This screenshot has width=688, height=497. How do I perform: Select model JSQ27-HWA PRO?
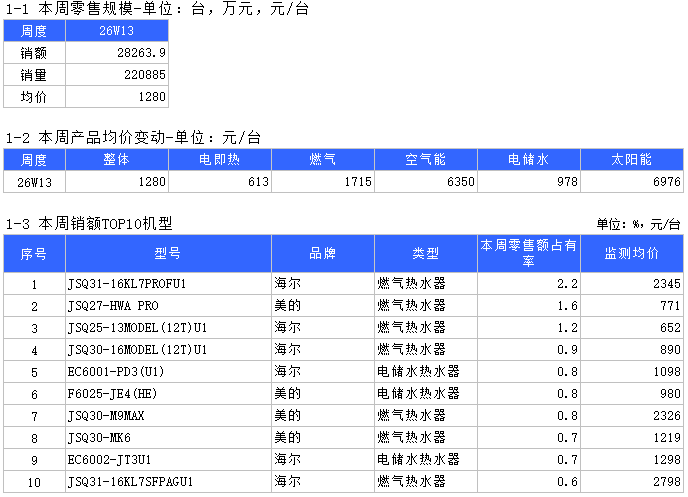pos(113,306)
